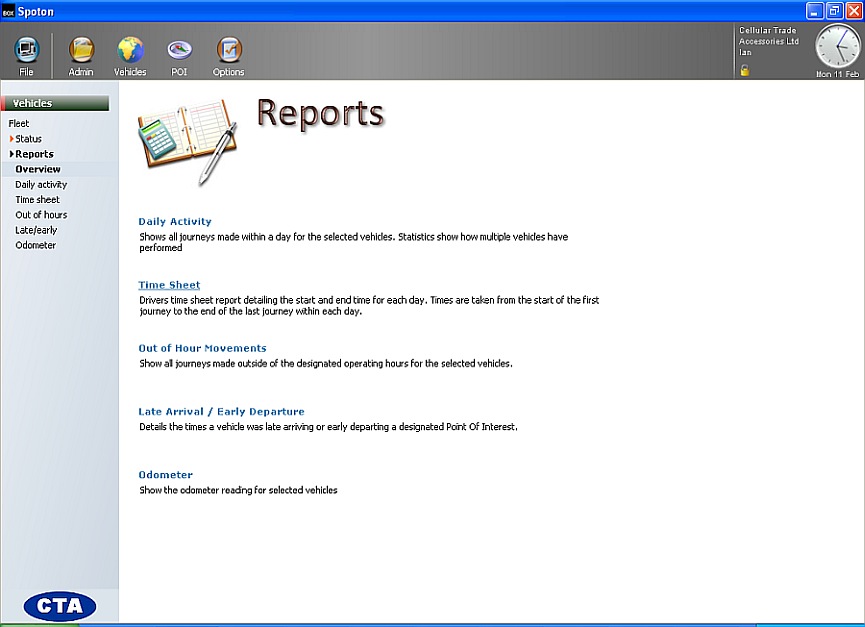
Task: Open Out of Hour Movements link
Action: pyautogui.click(x=202, y=348)
